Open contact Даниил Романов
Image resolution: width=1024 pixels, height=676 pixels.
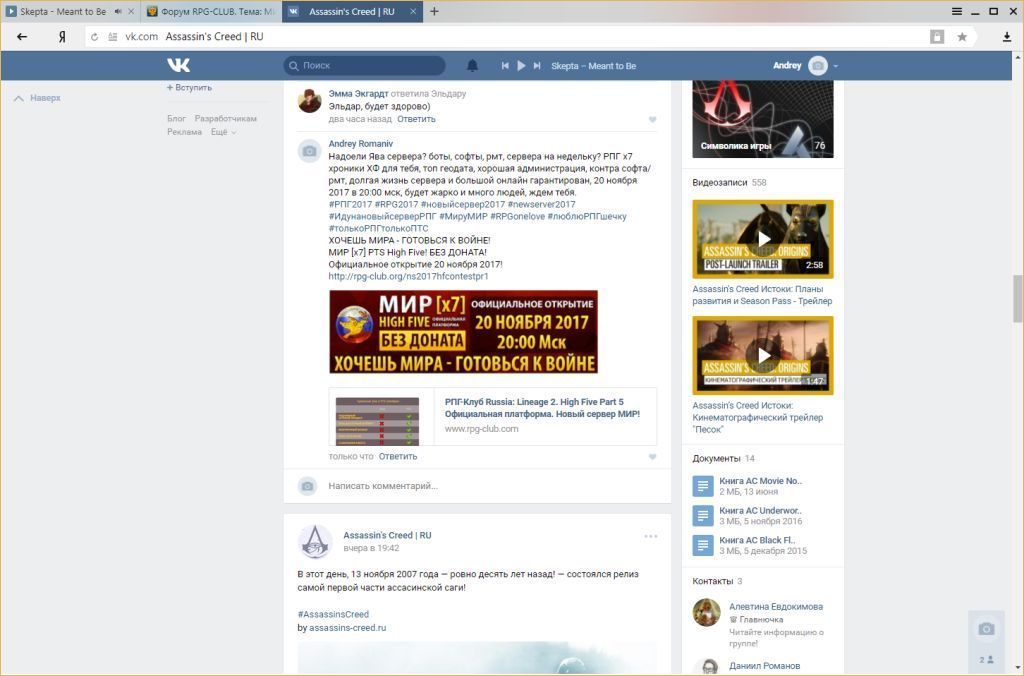764,666
